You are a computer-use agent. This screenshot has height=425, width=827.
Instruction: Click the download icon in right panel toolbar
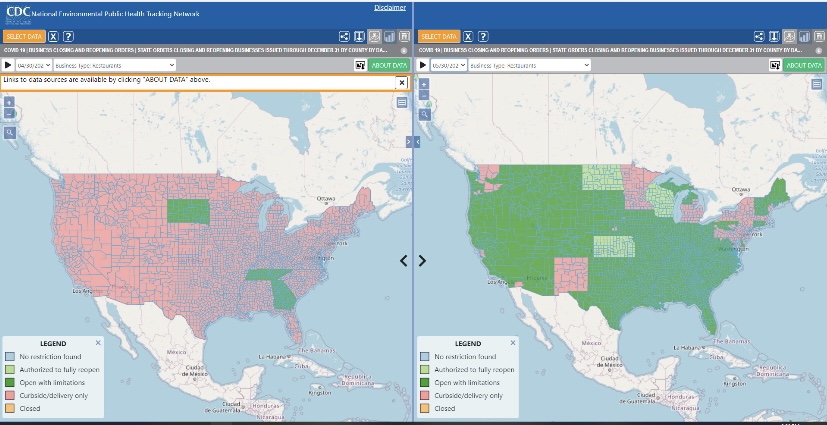pyautogui.click(x=772, y=36)
